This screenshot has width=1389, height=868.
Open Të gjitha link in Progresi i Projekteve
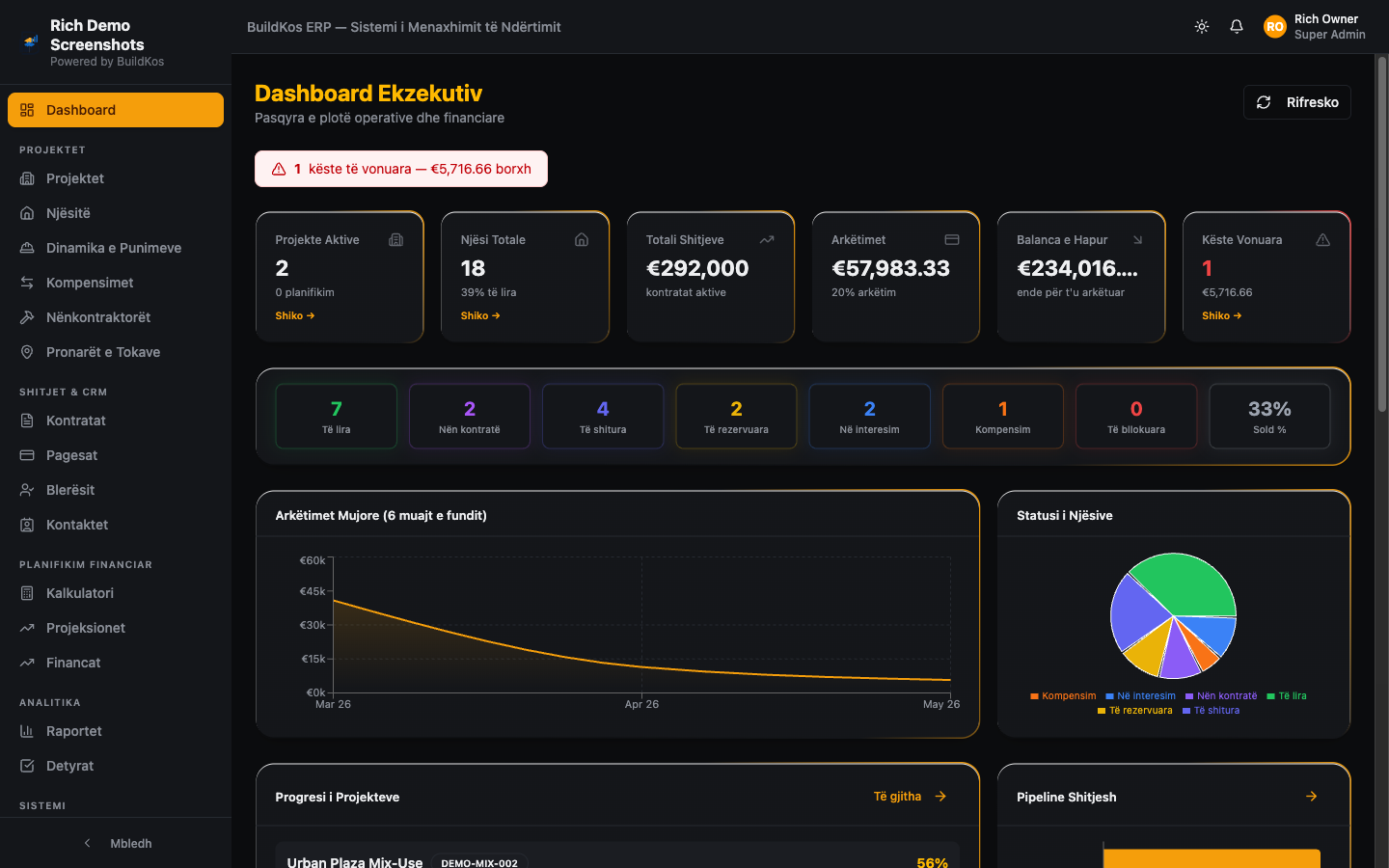coord(911,797)
